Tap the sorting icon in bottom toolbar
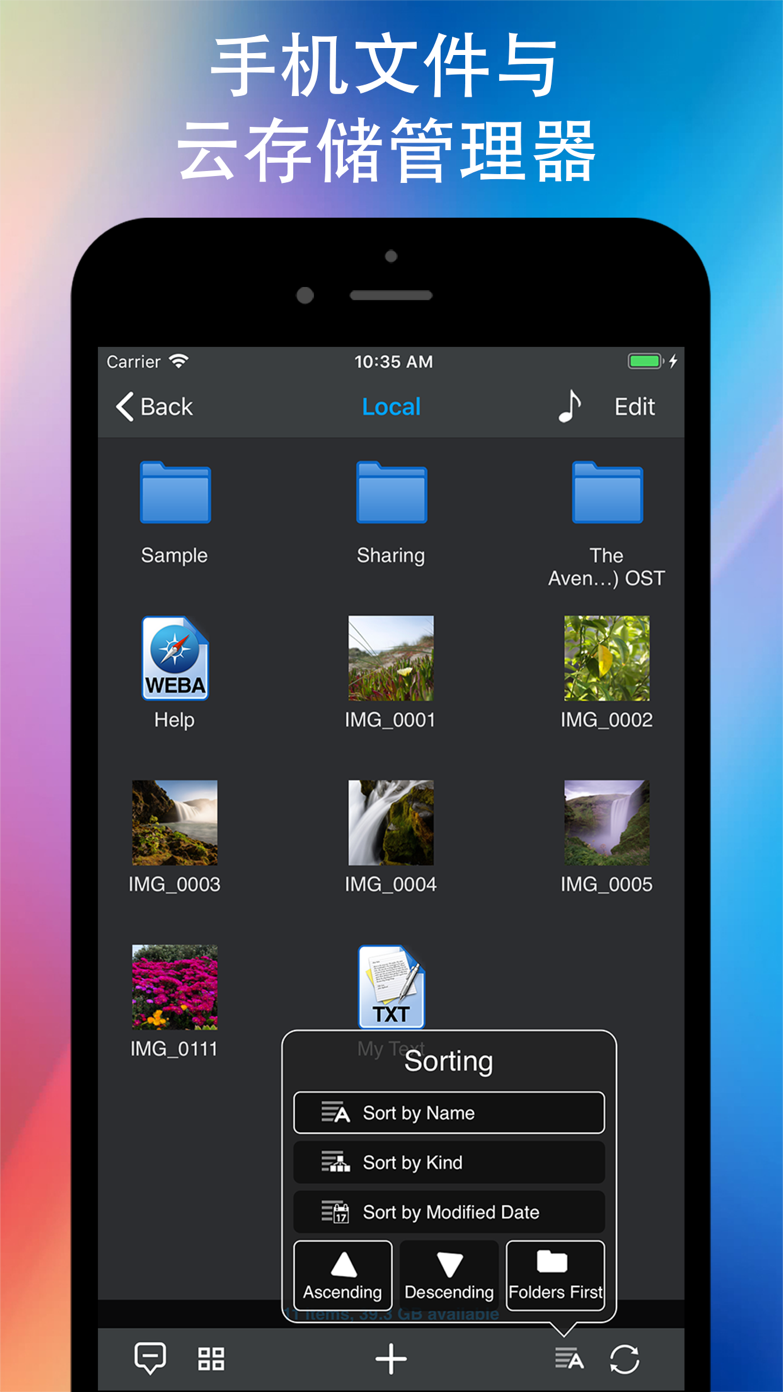Image resolution: width=783 pixels, height=1392 pixels. 569,1358
